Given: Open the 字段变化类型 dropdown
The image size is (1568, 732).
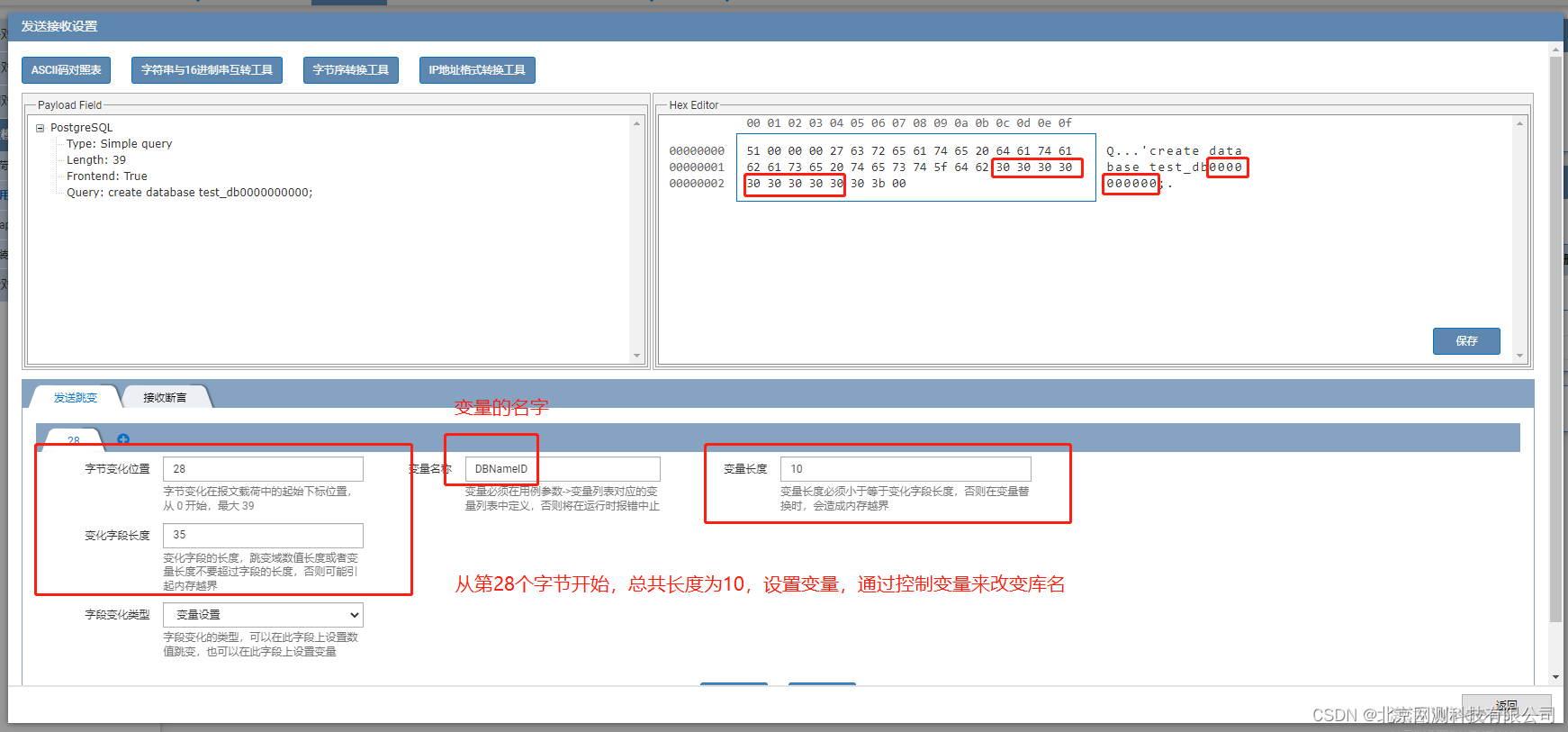Looking at the screenshot, I should point(263,615).
